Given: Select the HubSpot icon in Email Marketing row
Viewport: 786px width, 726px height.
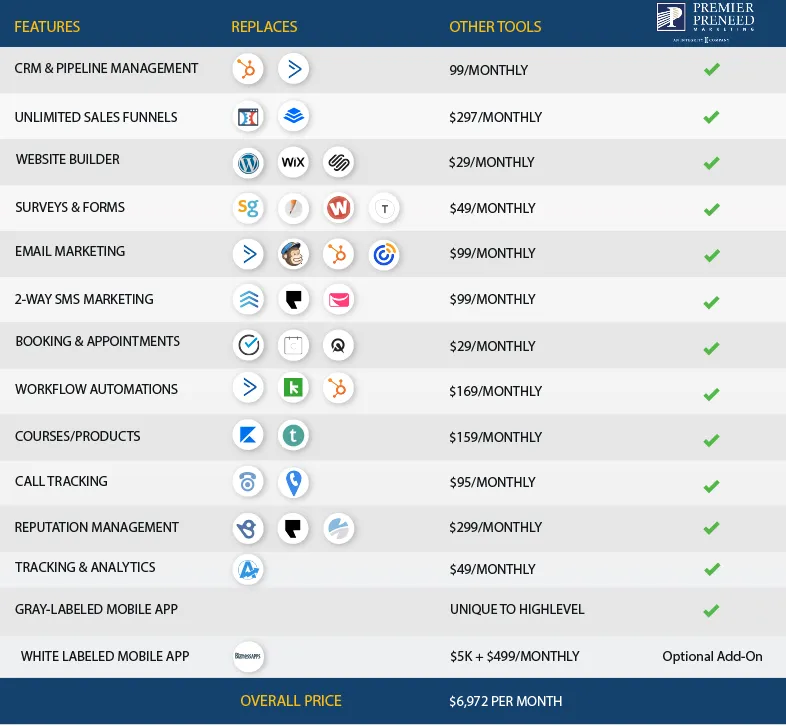Looking at the screenshot, I should tap(338, 254).
